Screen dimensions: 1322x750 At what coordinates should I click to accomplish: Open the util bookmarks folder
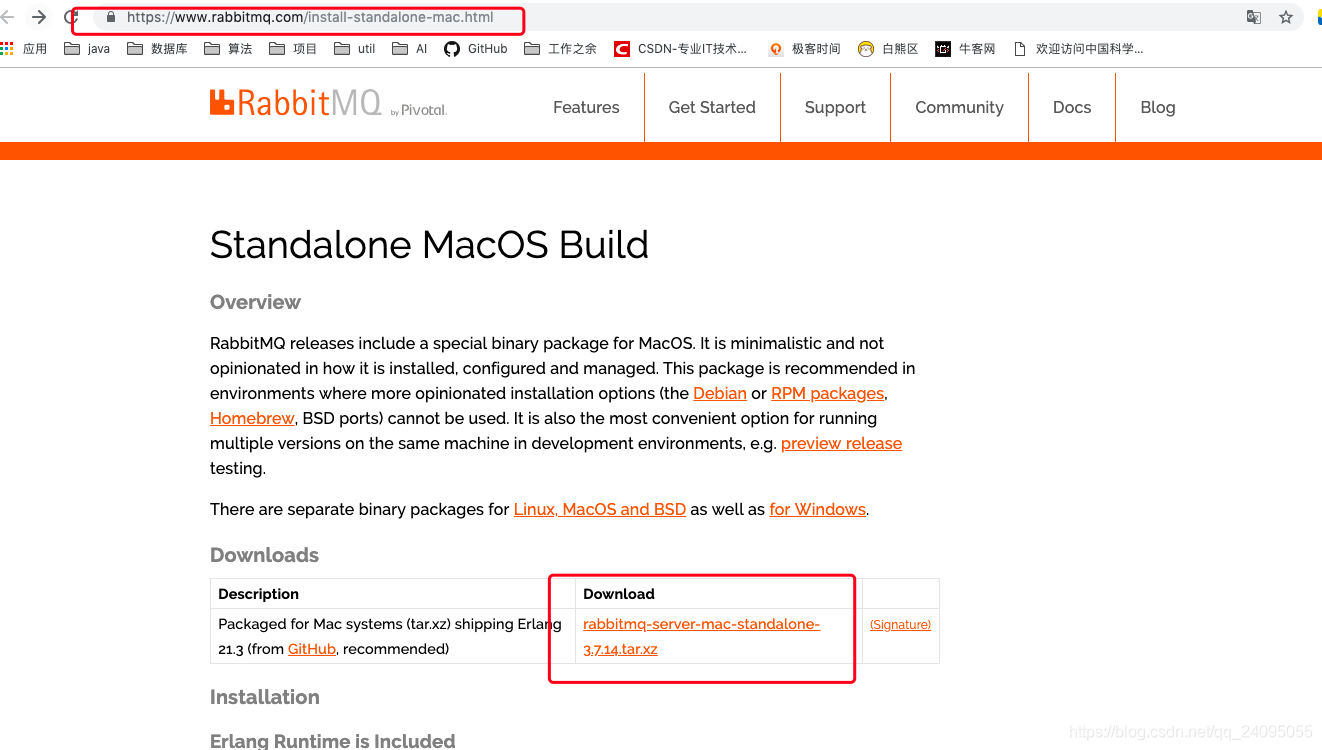point(355,48)
